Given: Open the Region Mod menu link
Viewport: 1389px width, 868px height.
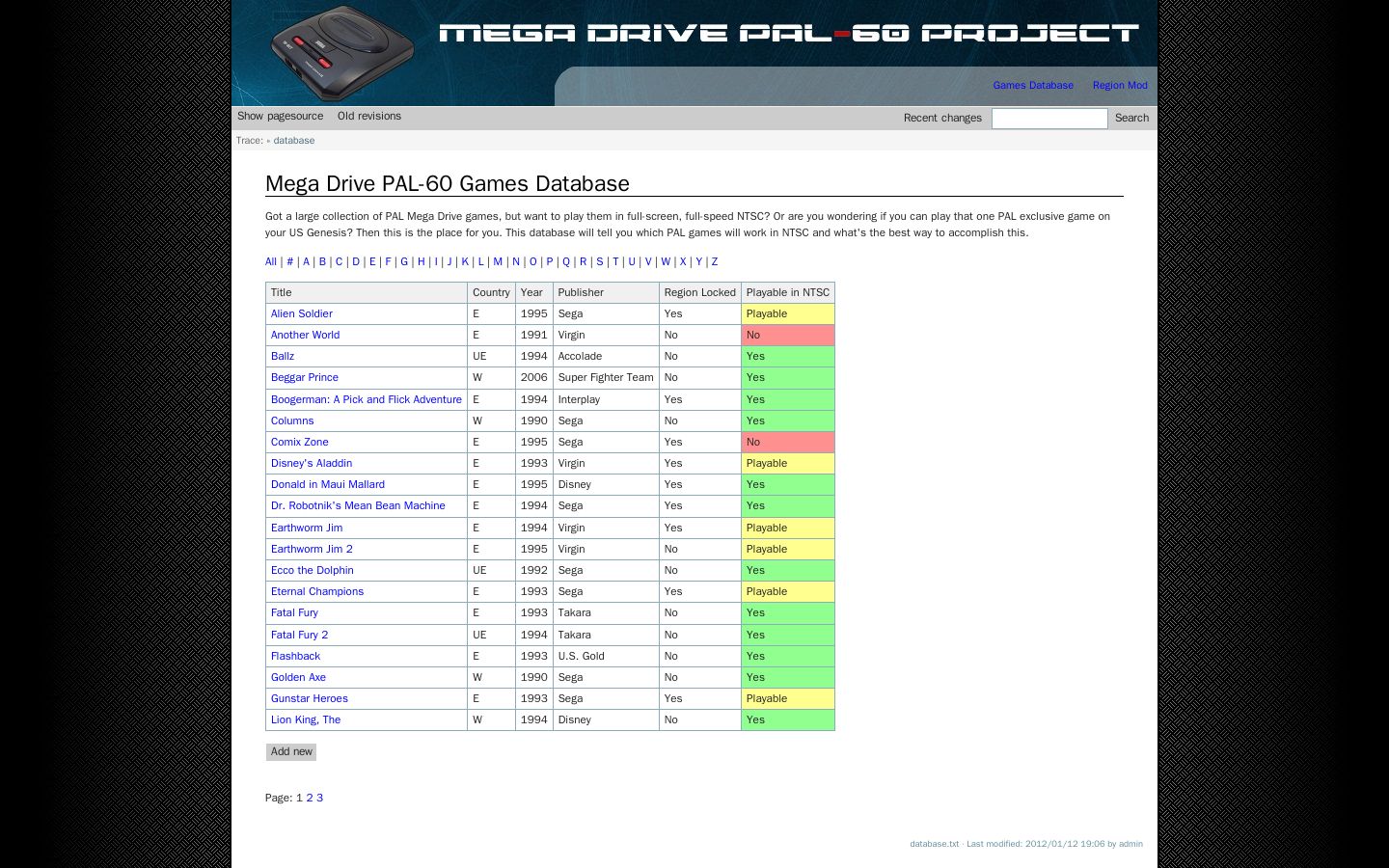Looking at the screenshot, I should 1120,86.
